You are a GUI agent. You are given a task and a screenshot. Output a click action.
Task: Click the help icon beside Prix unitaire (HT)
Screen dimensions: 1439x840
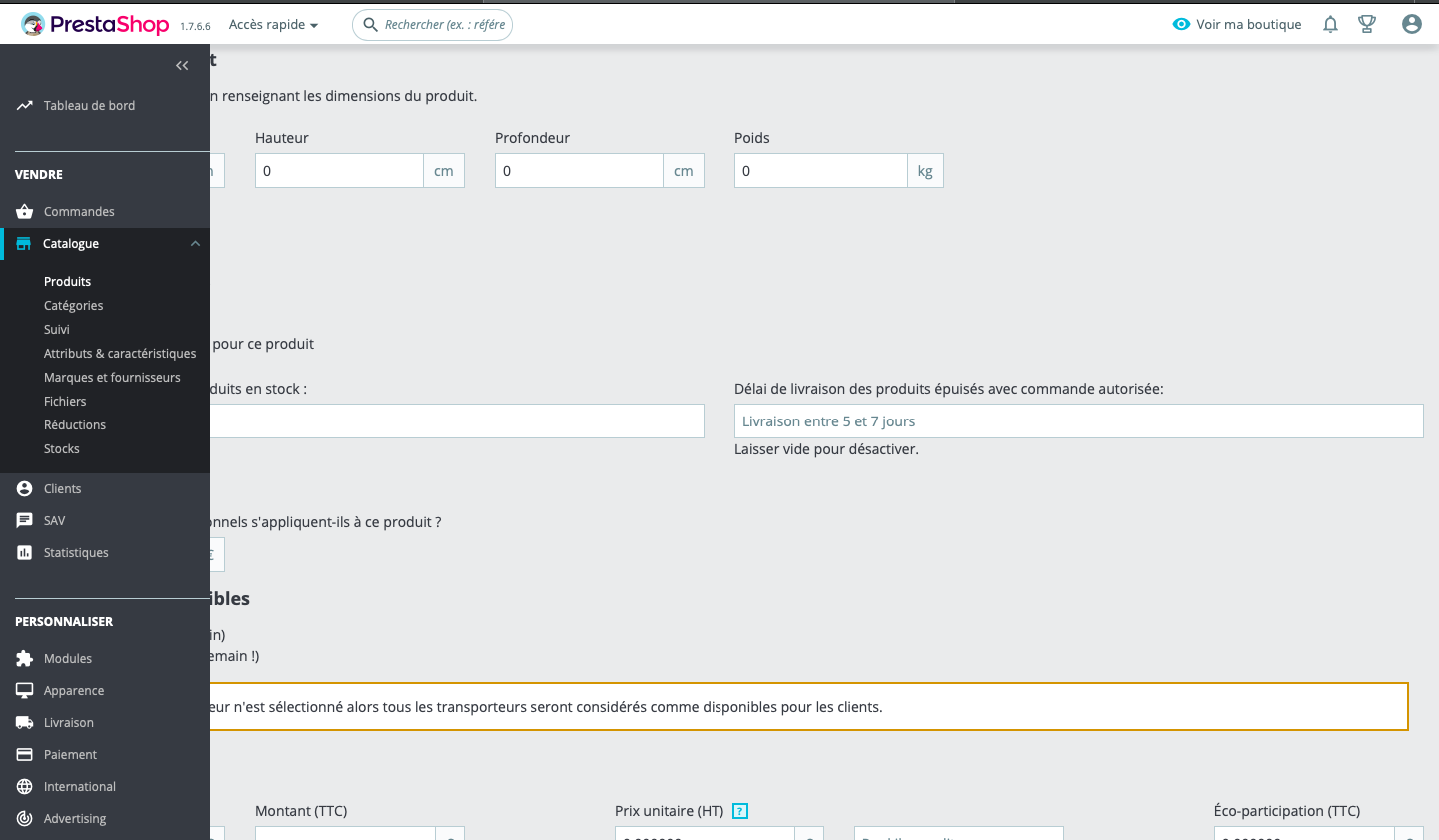(740, 811)
